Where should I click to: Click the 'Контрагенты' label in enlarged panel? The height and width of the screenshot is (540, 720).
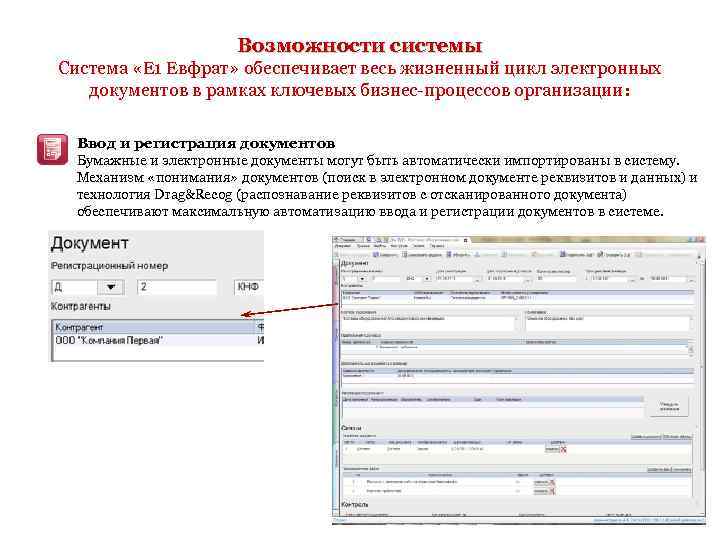point(81,306)
